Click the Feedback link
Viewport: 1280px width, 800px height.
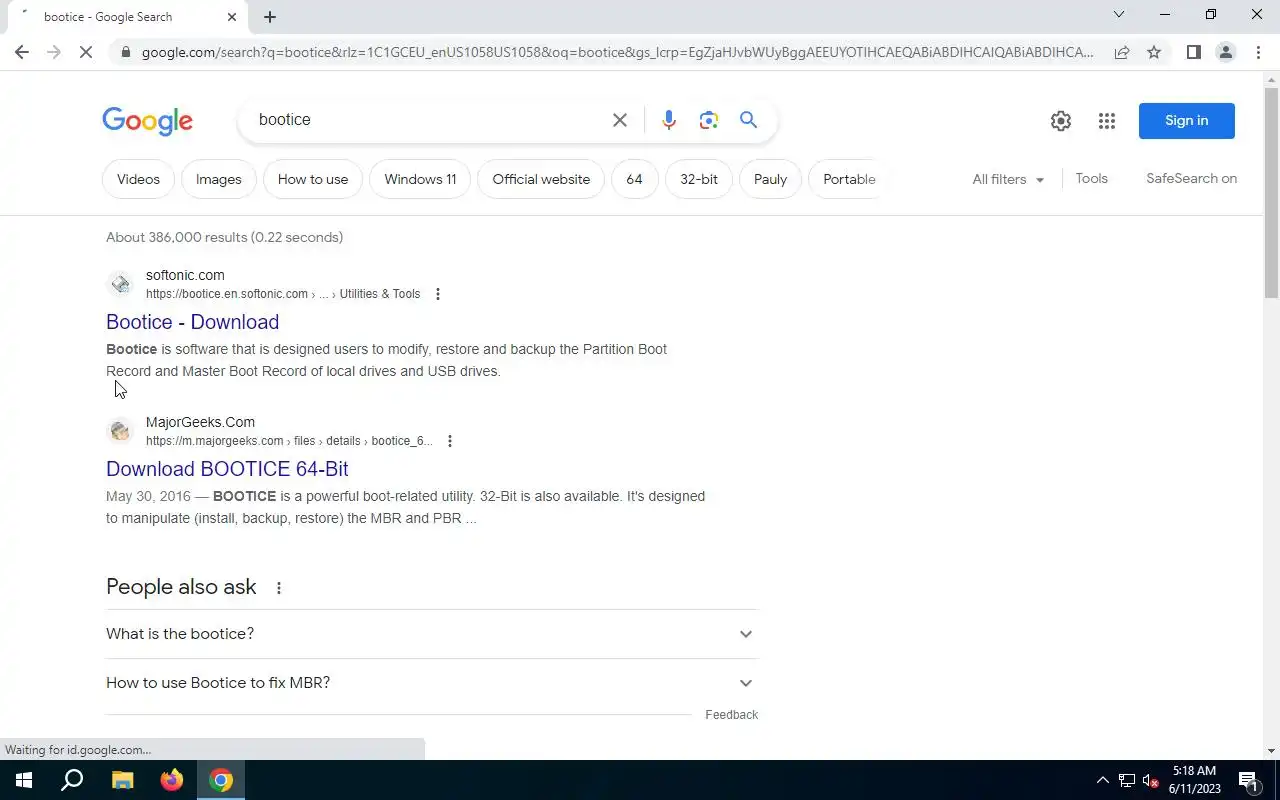[x=731, y=715]
